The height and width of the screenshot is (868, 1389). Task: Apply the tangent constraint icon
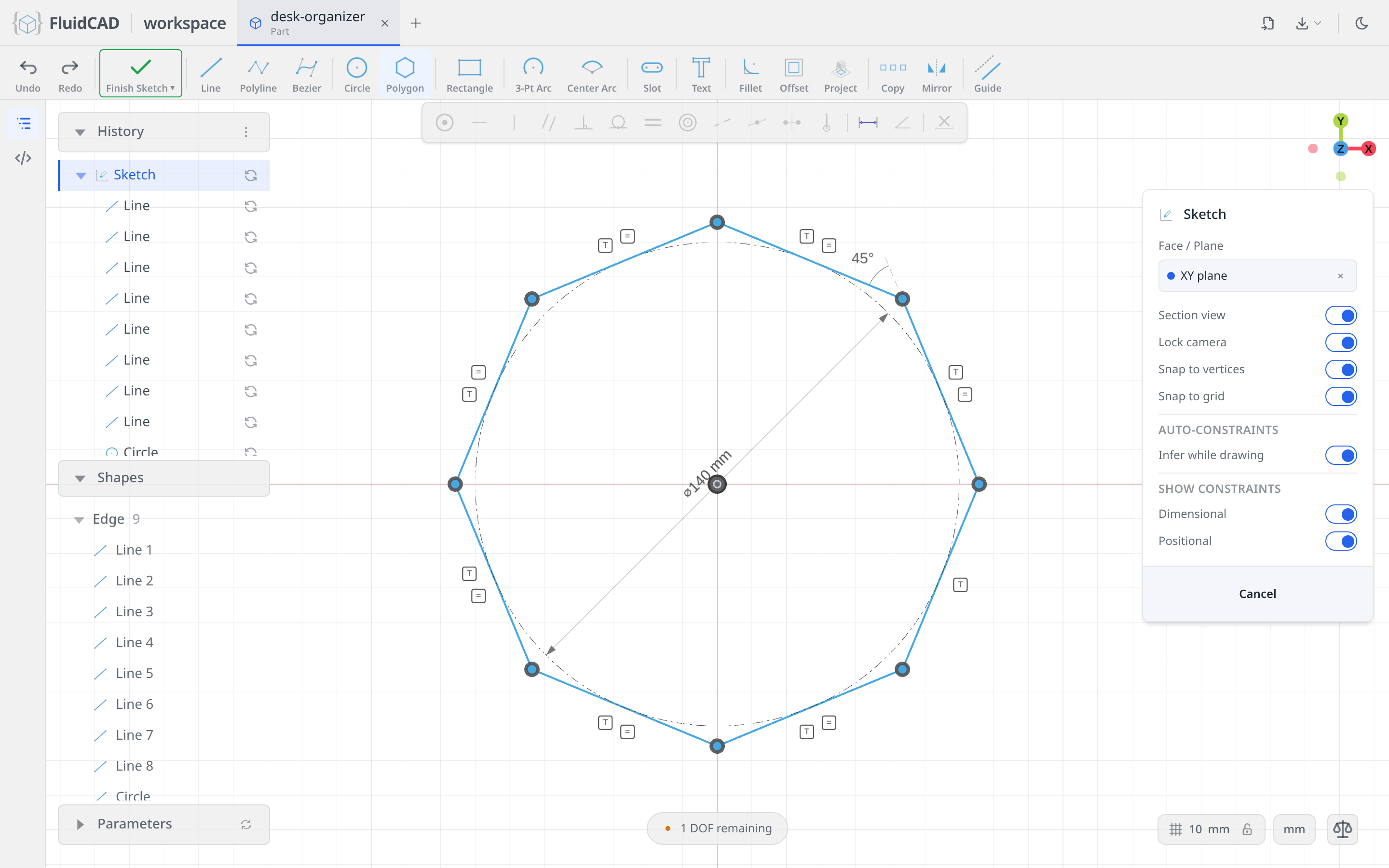(618, 122)
